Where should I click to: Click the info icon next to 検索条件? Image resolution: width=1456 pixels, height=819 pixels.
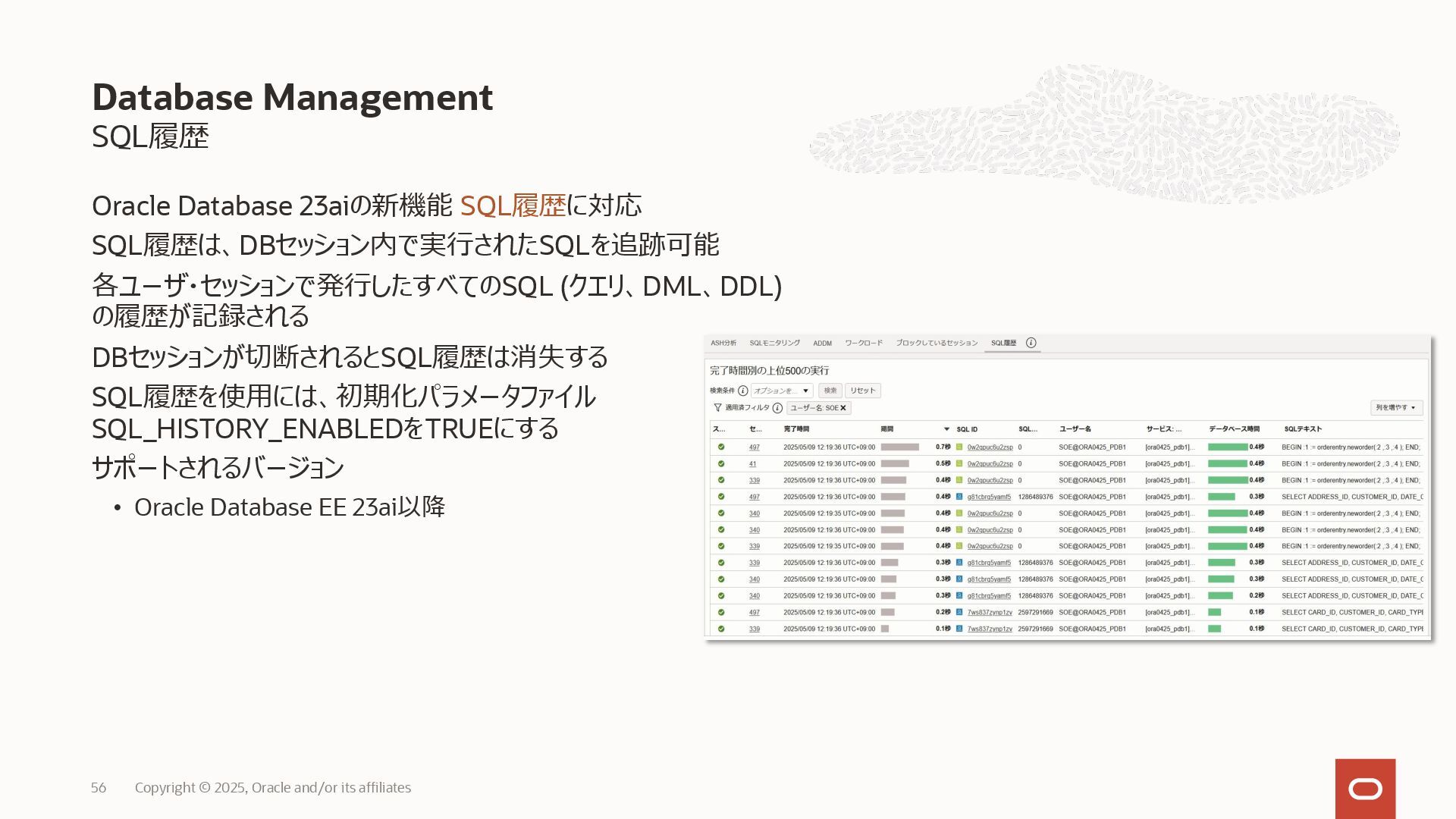[x=742, y=391]
